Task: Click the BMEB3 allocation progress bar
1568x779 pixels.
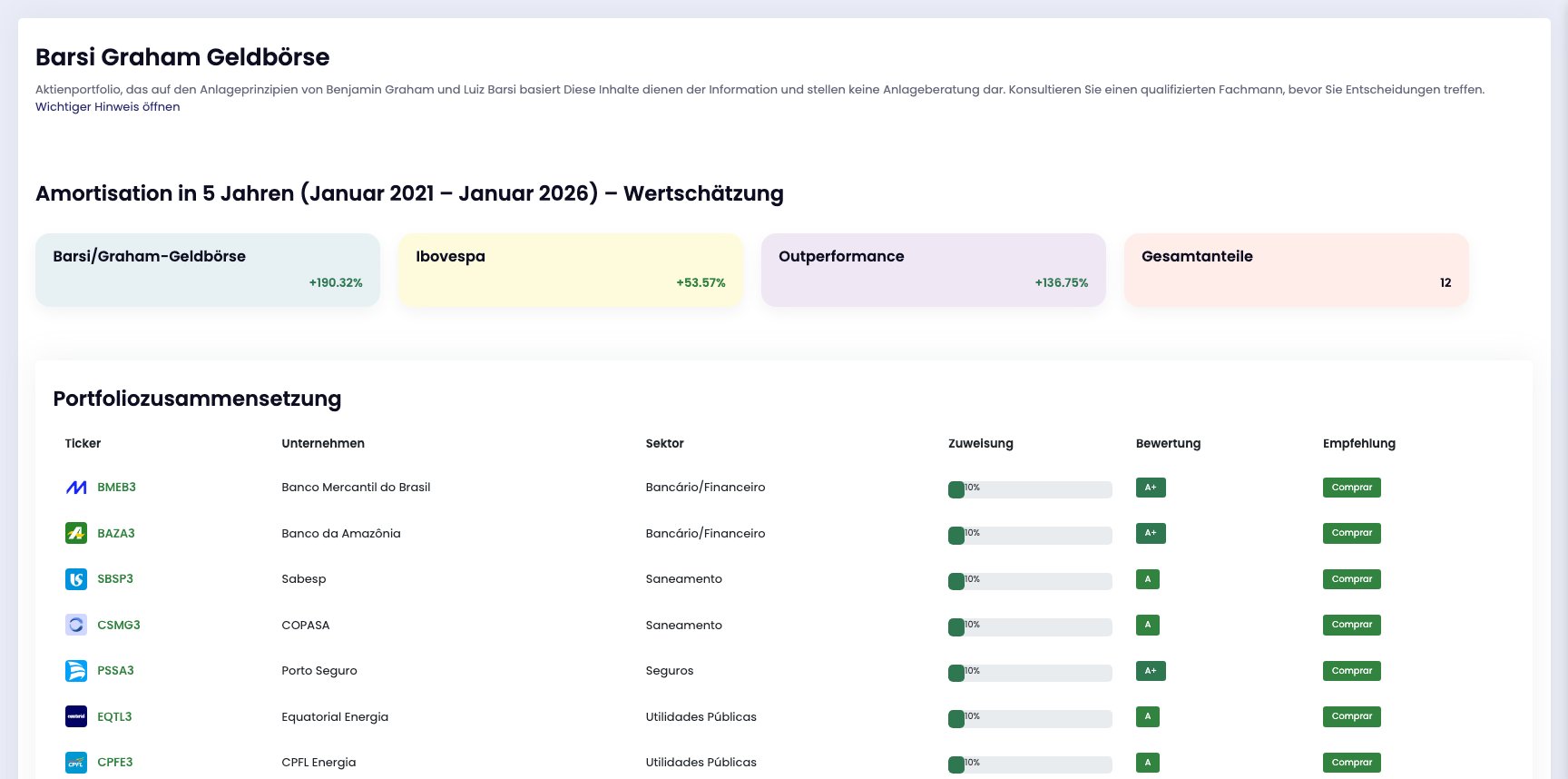Action: tap(1030, 489)
